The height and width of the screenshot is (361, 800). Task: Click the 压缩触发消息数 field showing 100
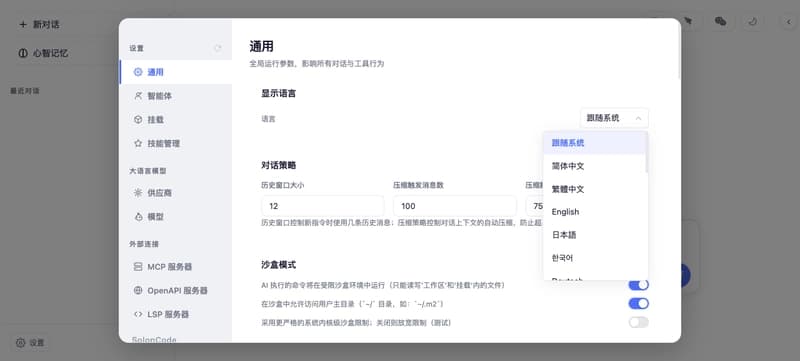pyautogui.click(x=455, y=206)
